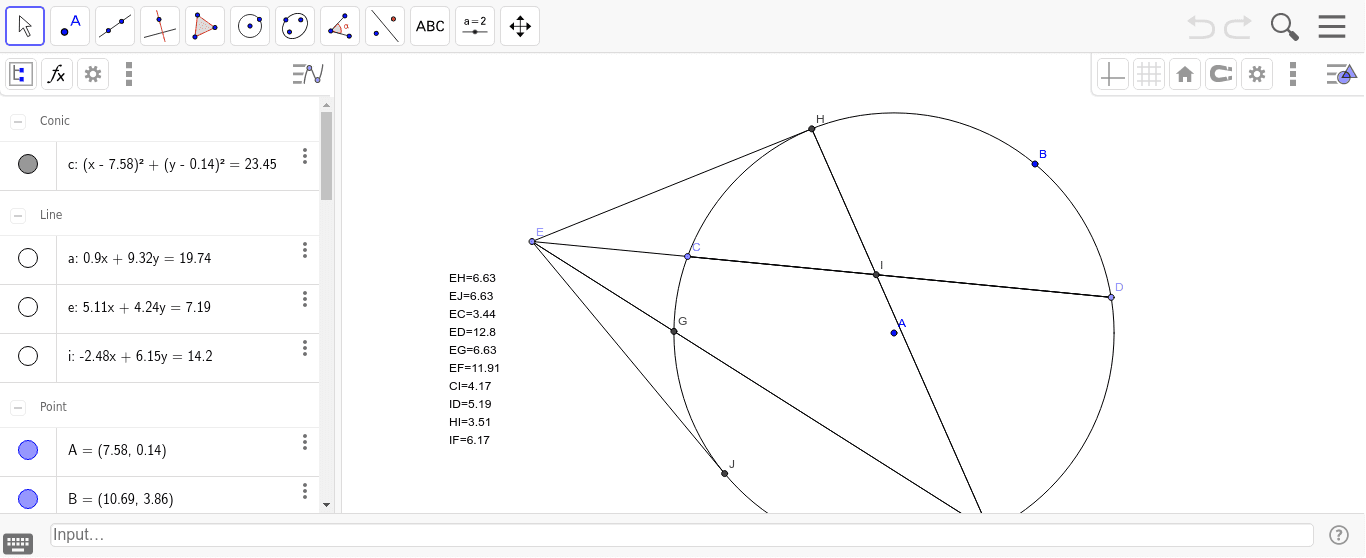This screenshot has height=558, width=1366.
Task: Toggle visibility of line e
Action: pyautogui.click(x=28, y=307)
